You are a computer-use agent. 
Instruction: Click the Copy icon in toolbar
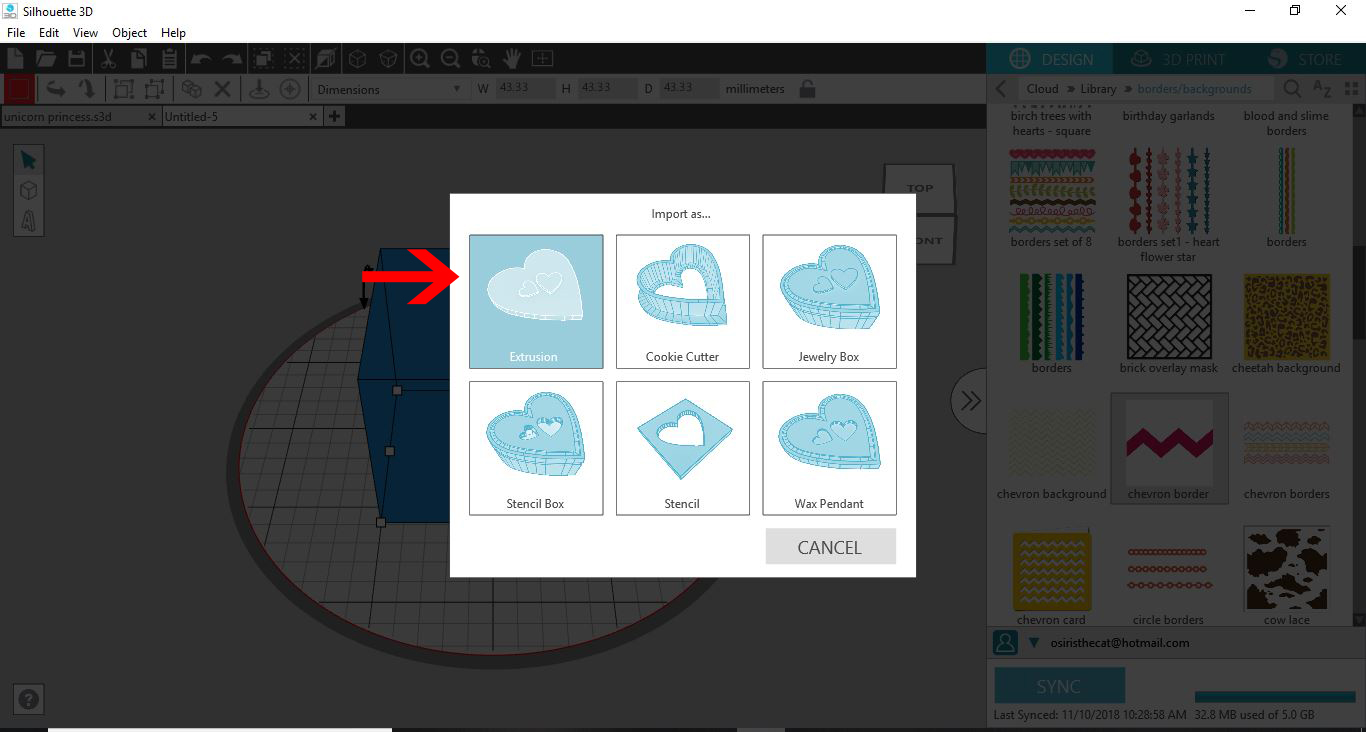(x=138, y=59)
